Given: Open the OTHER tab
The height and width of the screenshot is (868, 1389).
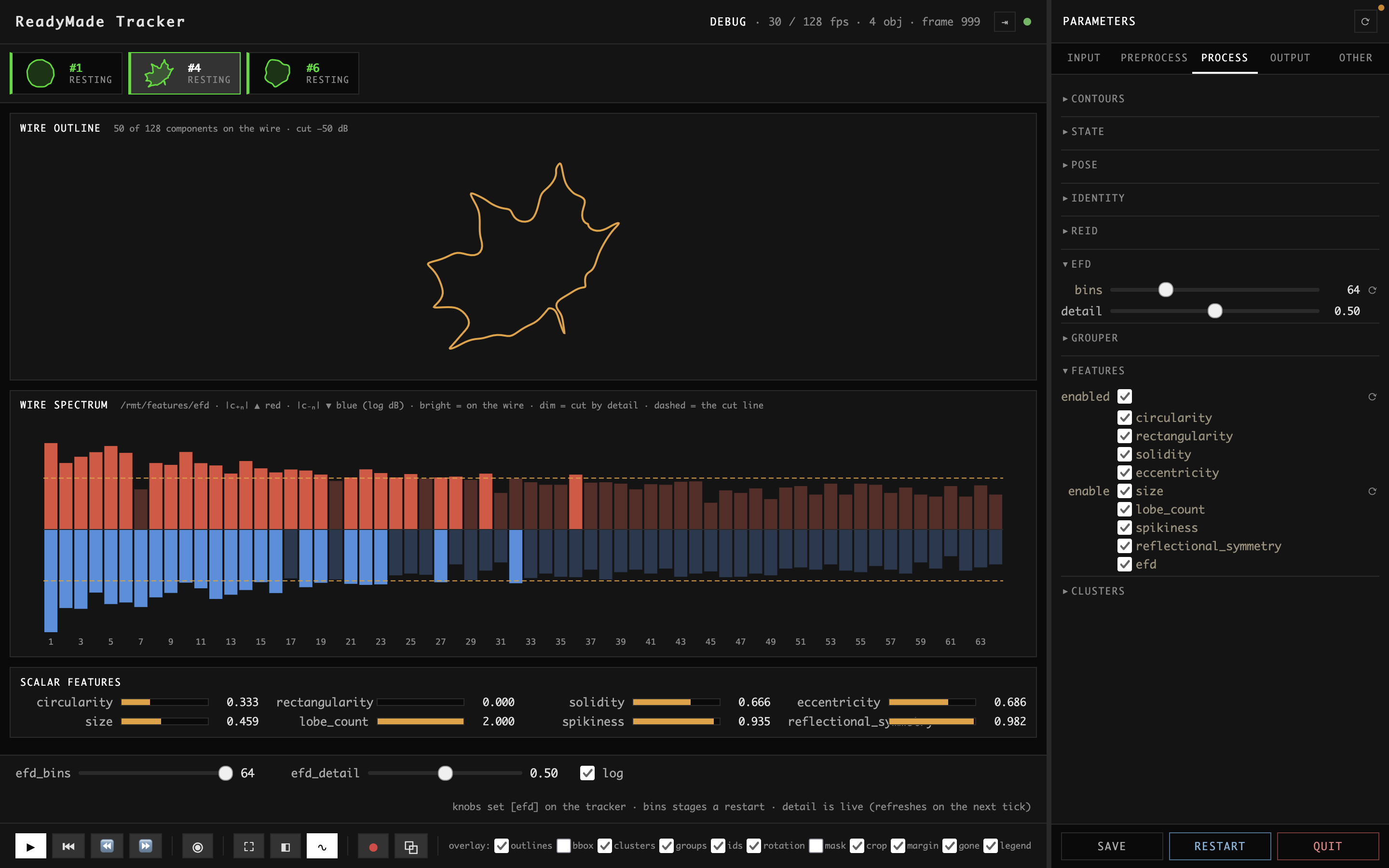Looking at the screenshot, I should point(1355,58).
